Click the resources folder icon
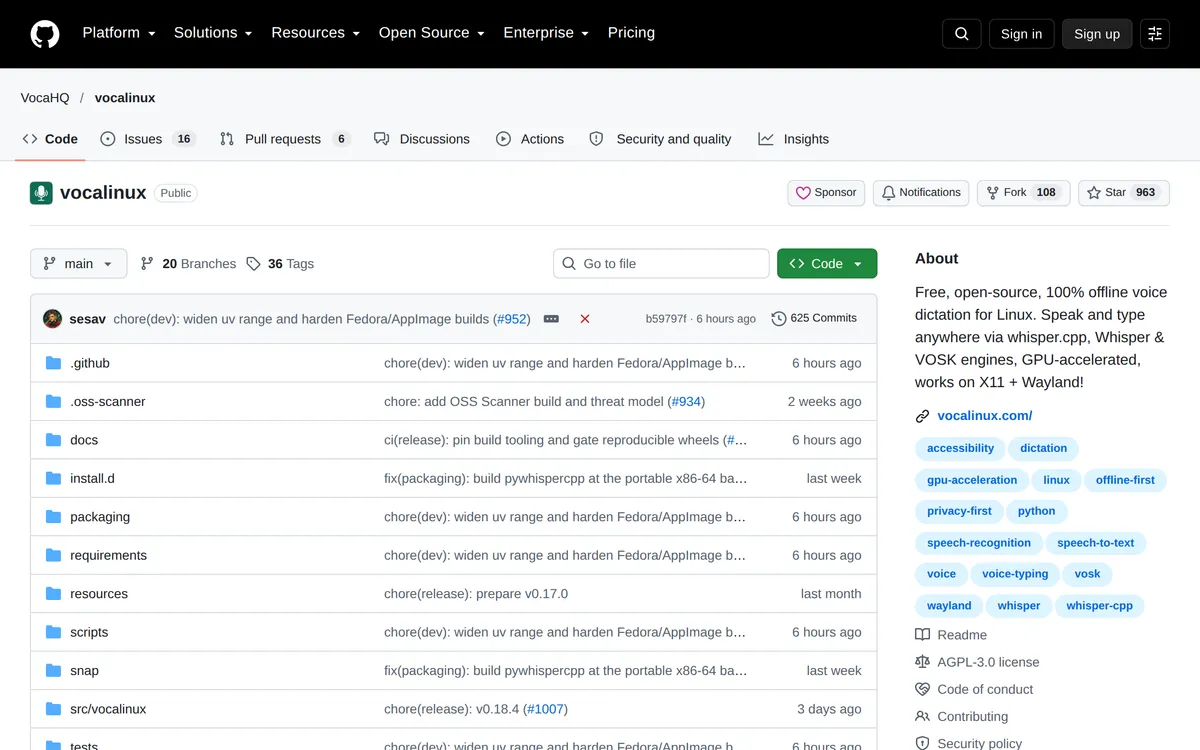The width and height of the screenshot is (1200, 750). [x=53, y=593]
